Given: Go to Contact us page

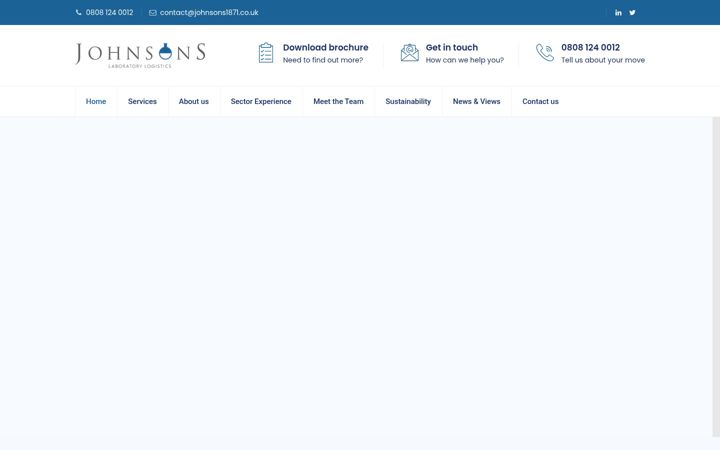Looking at the screenshot, I should (540, 101).
